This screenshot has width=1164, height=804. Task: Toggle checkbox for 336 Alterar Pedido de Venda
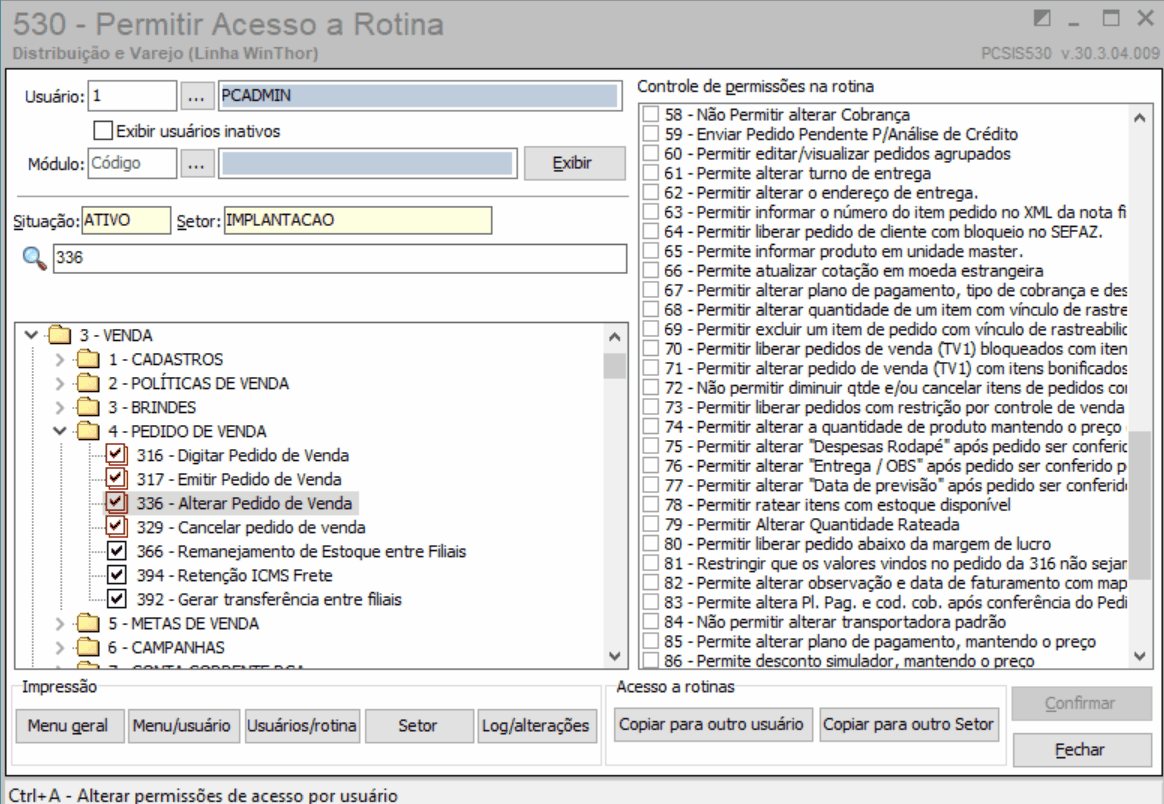click(116, 503)
